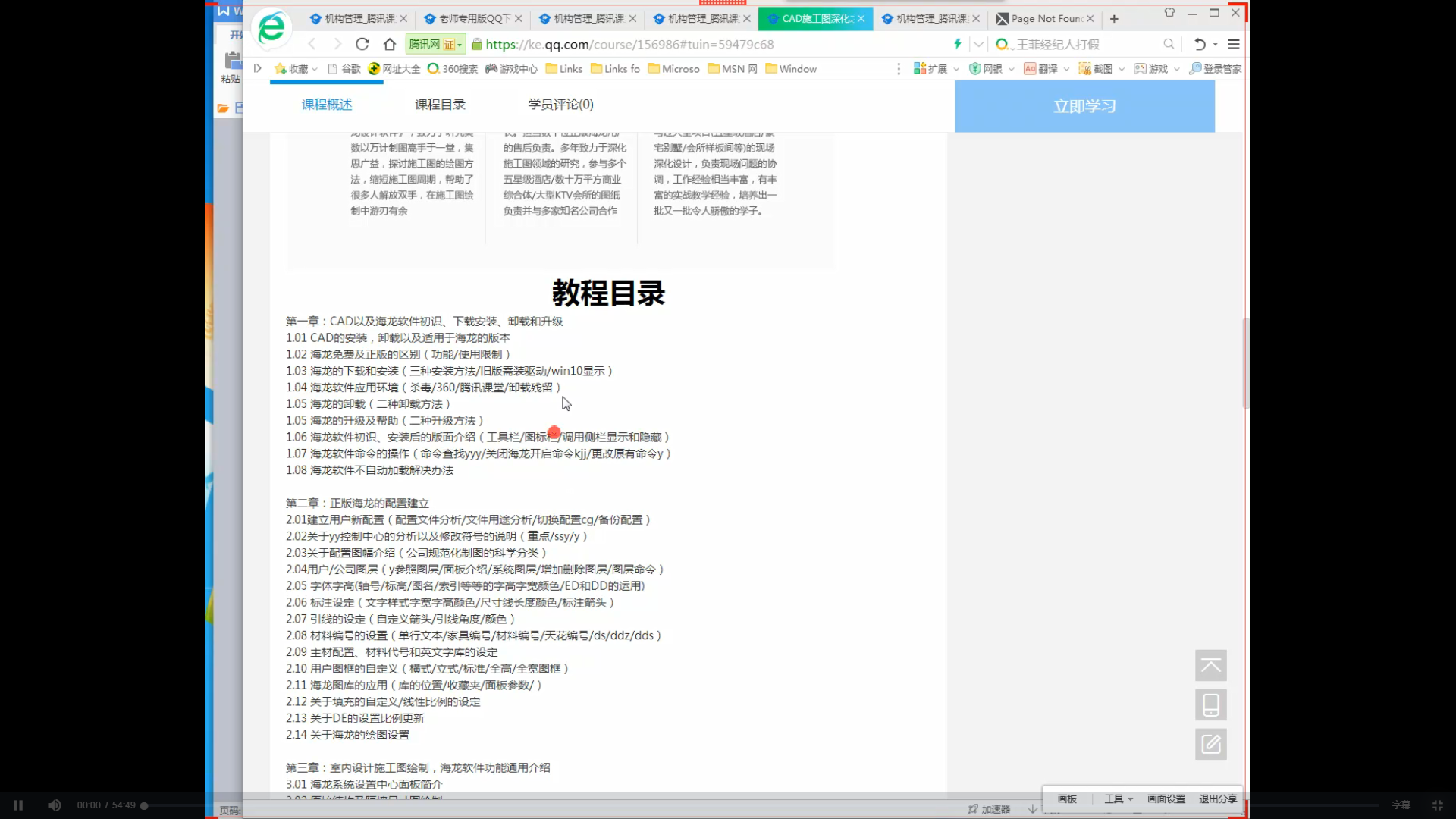Click the 登录管家 icon
The width and height of the screenshot is (1456, 819).
pyautogui.click(x=1215, y=68)
